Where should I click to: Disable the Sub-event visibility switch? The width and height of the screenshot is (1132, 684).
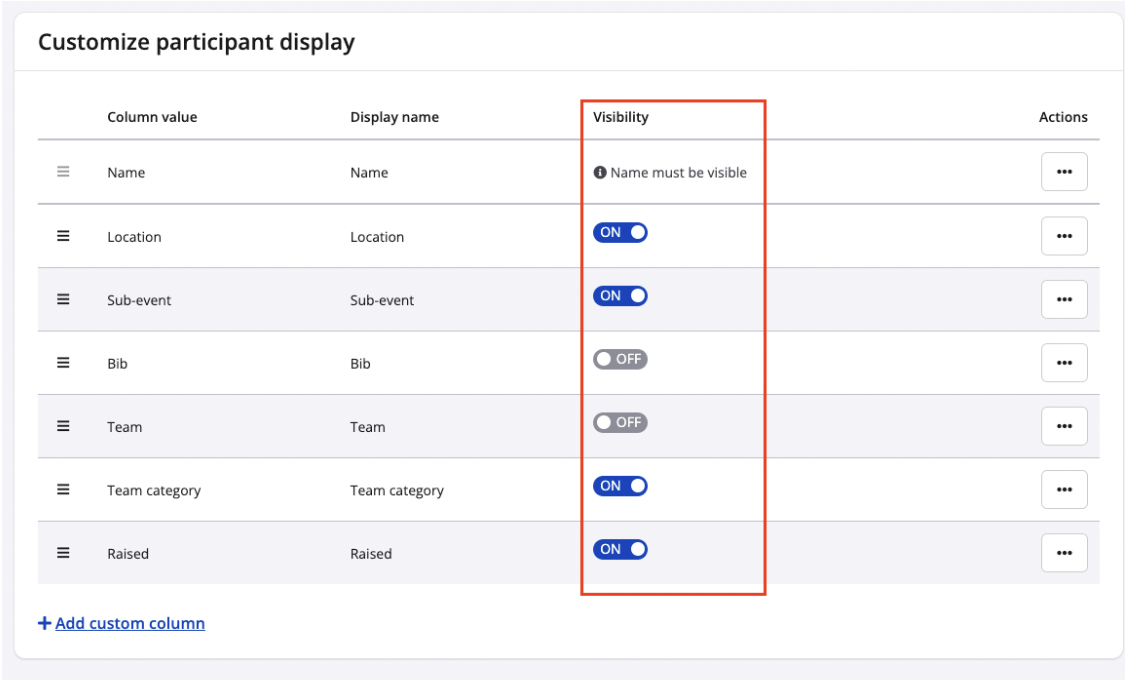[620, 296]
